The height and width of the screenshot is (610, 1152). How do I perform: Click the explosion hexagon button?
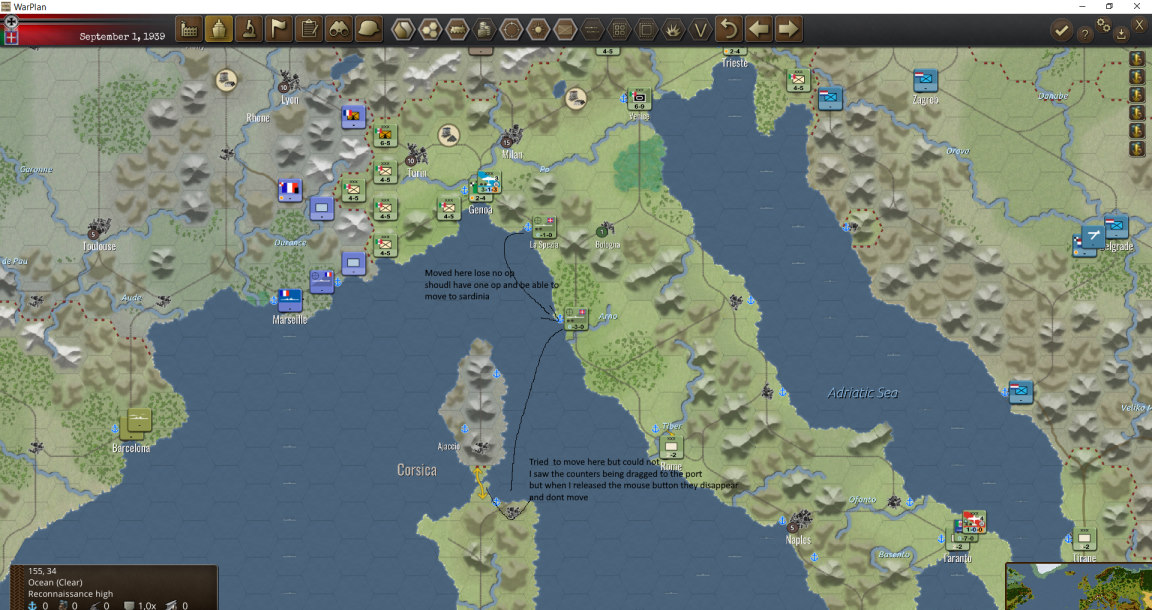click(674, 29)
